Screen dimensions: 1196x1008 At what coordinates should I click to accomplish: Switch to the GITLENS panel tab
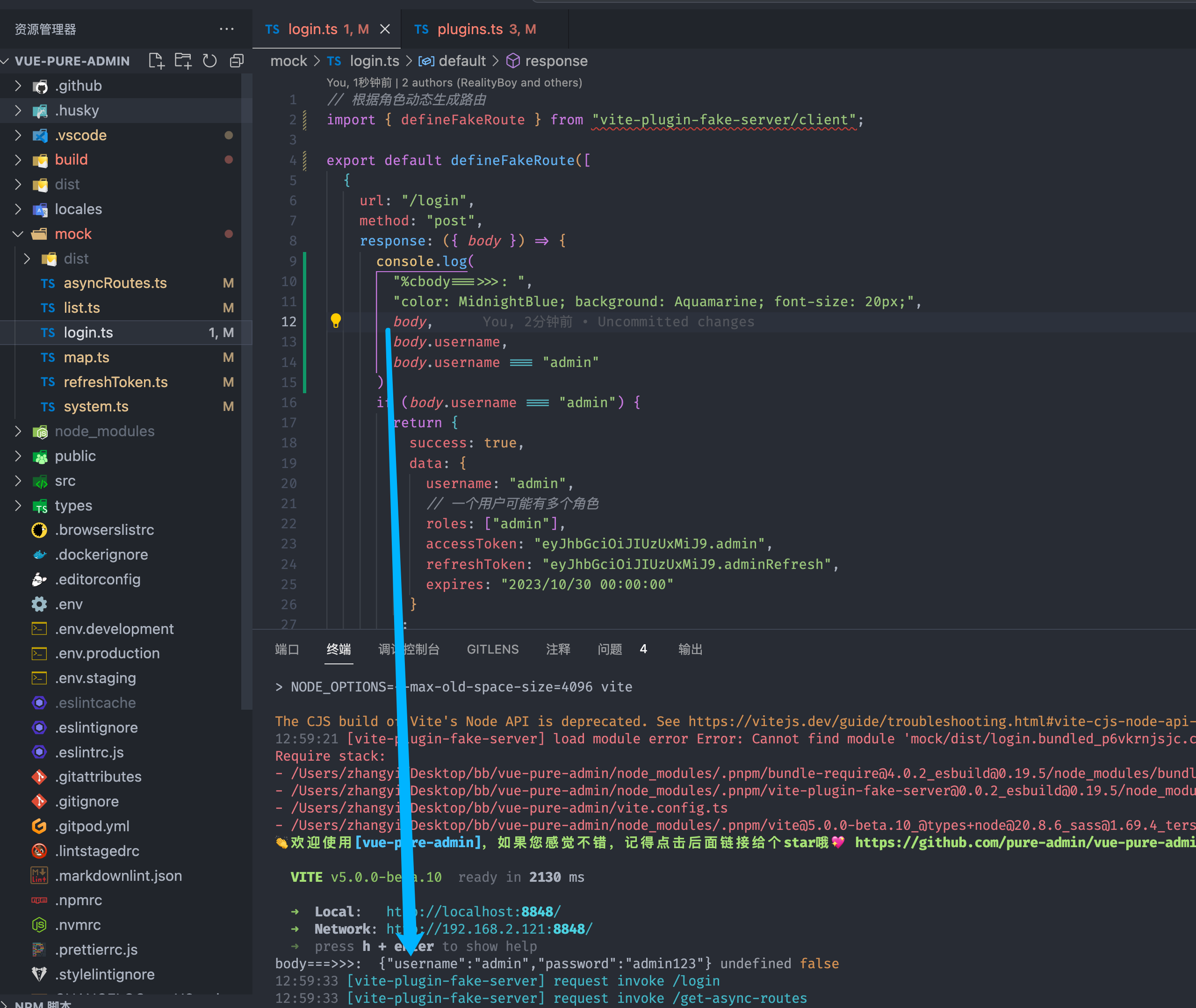(493, 649)
